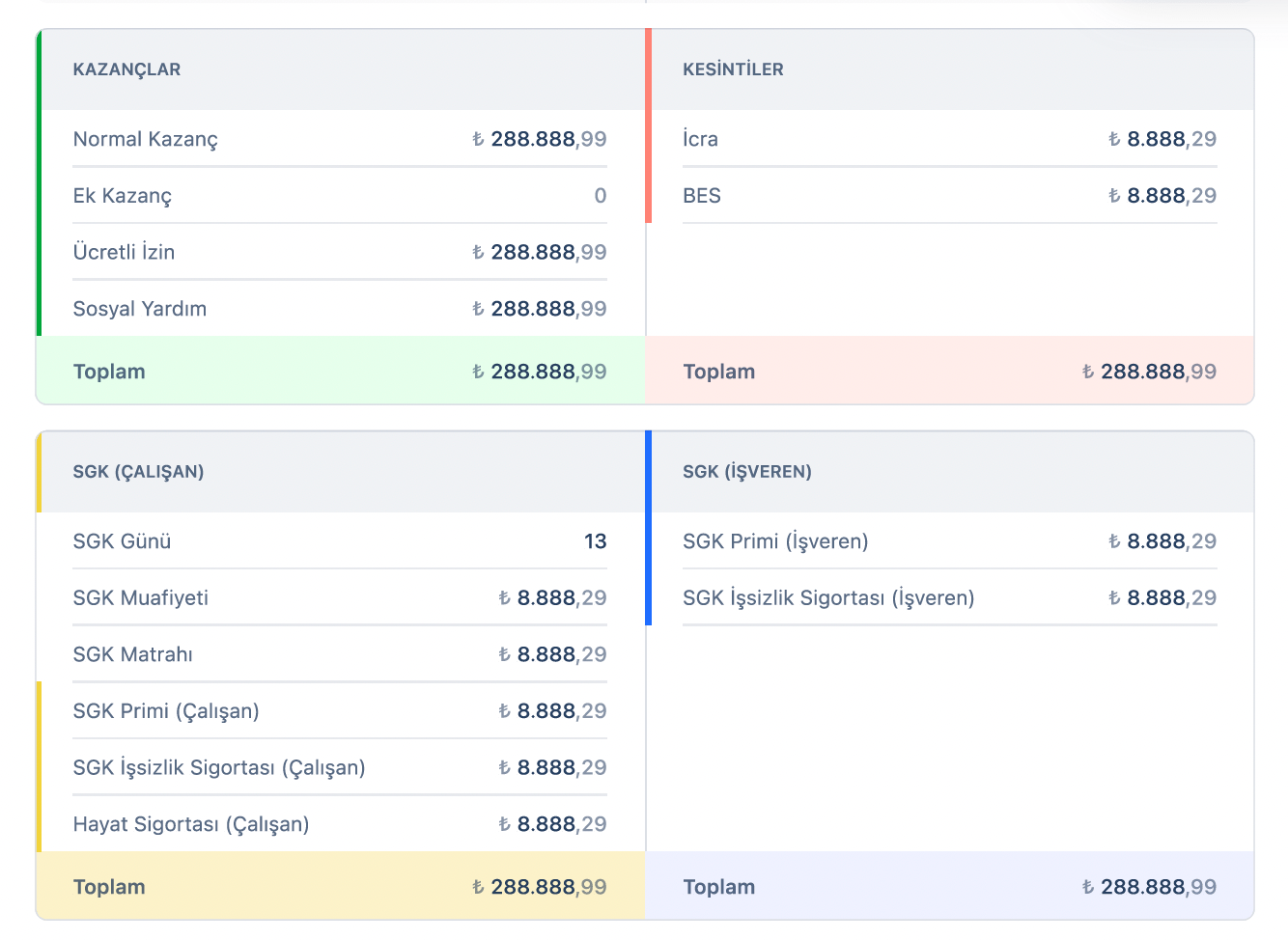Image resolution: width=1288 pixels, height=940 pixels.
Task: Select the SGK Primi (Çalışan) row label
Action: [166, 711]
